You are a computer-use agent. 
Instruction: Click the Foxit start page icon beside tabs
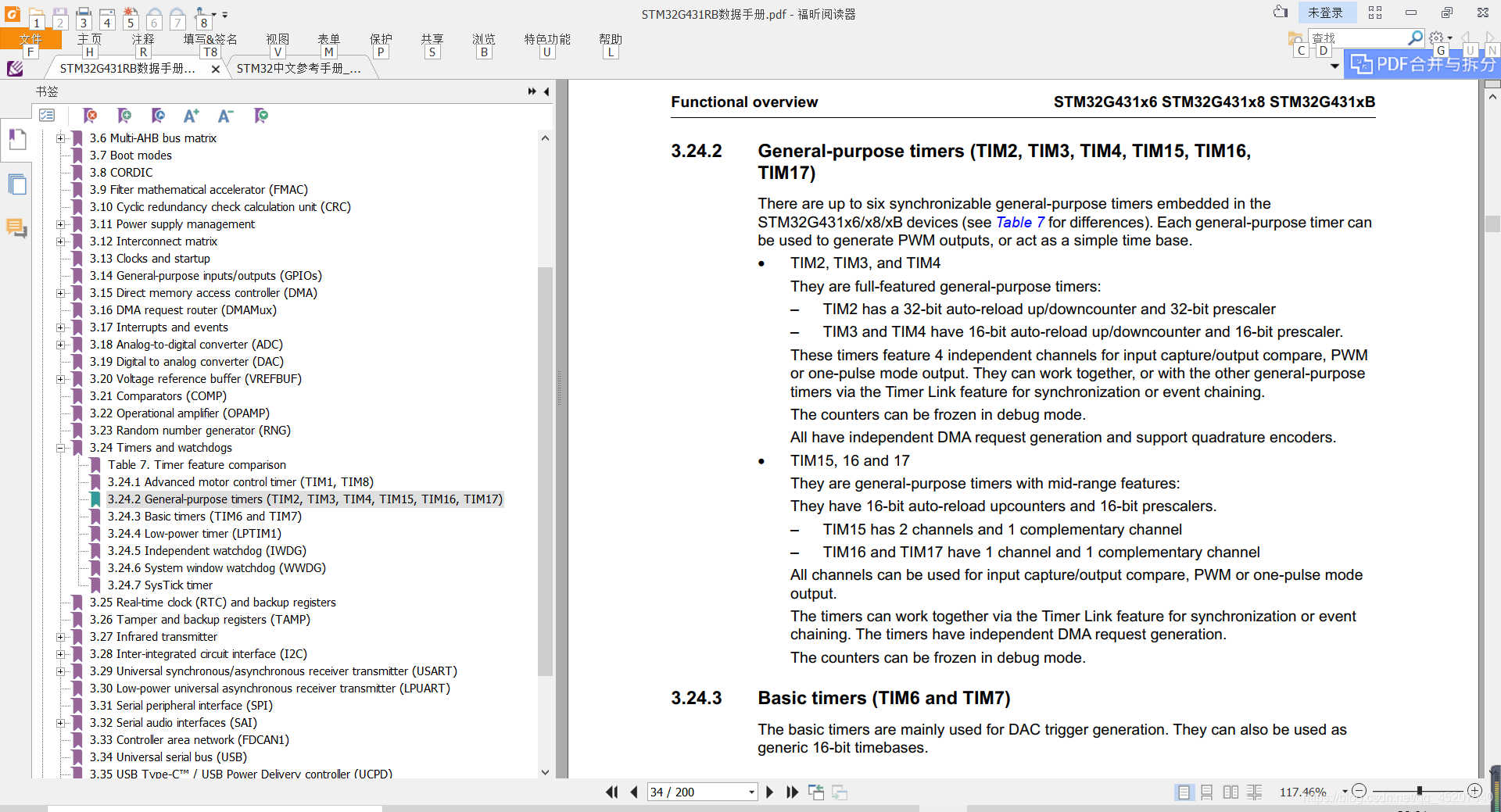(15, 69)
